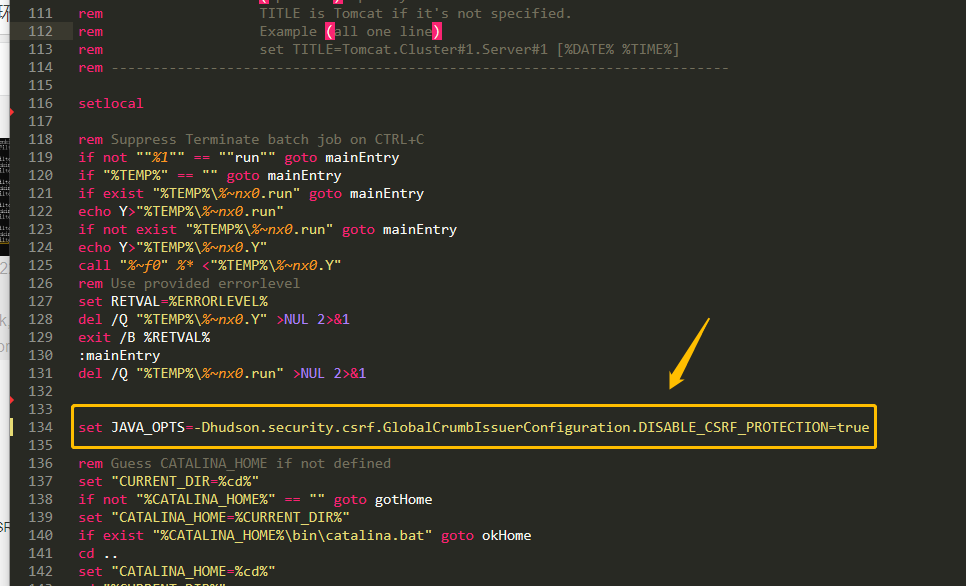Screen dimensions: 966x586
Task: Click 'echo Y>' line 124 ending in .Y
Action: [172, 247]
